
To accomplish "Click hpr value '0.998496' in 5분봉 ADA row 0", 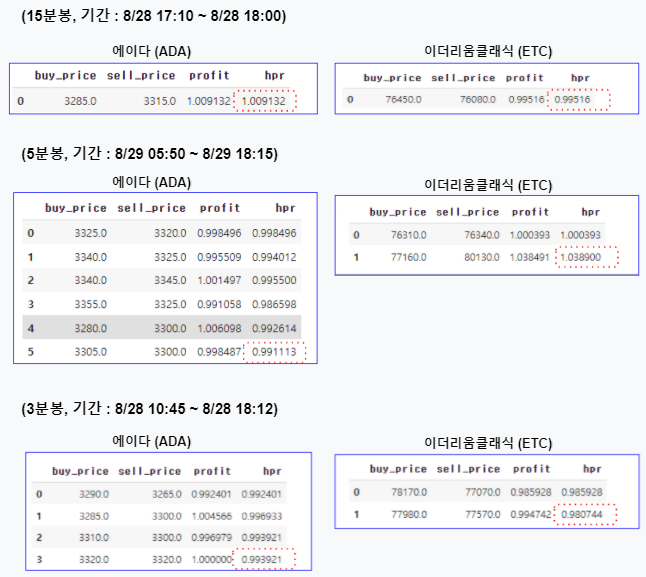I will click(274, 233).
